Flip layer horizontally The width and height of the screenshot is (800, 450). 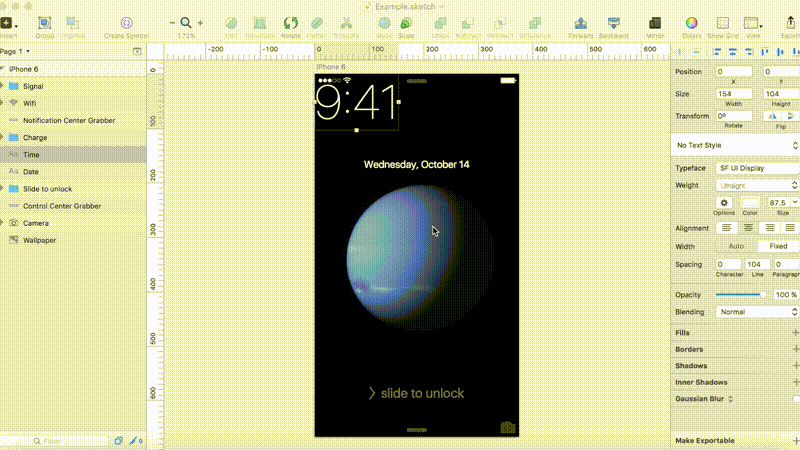click(772, 116)
